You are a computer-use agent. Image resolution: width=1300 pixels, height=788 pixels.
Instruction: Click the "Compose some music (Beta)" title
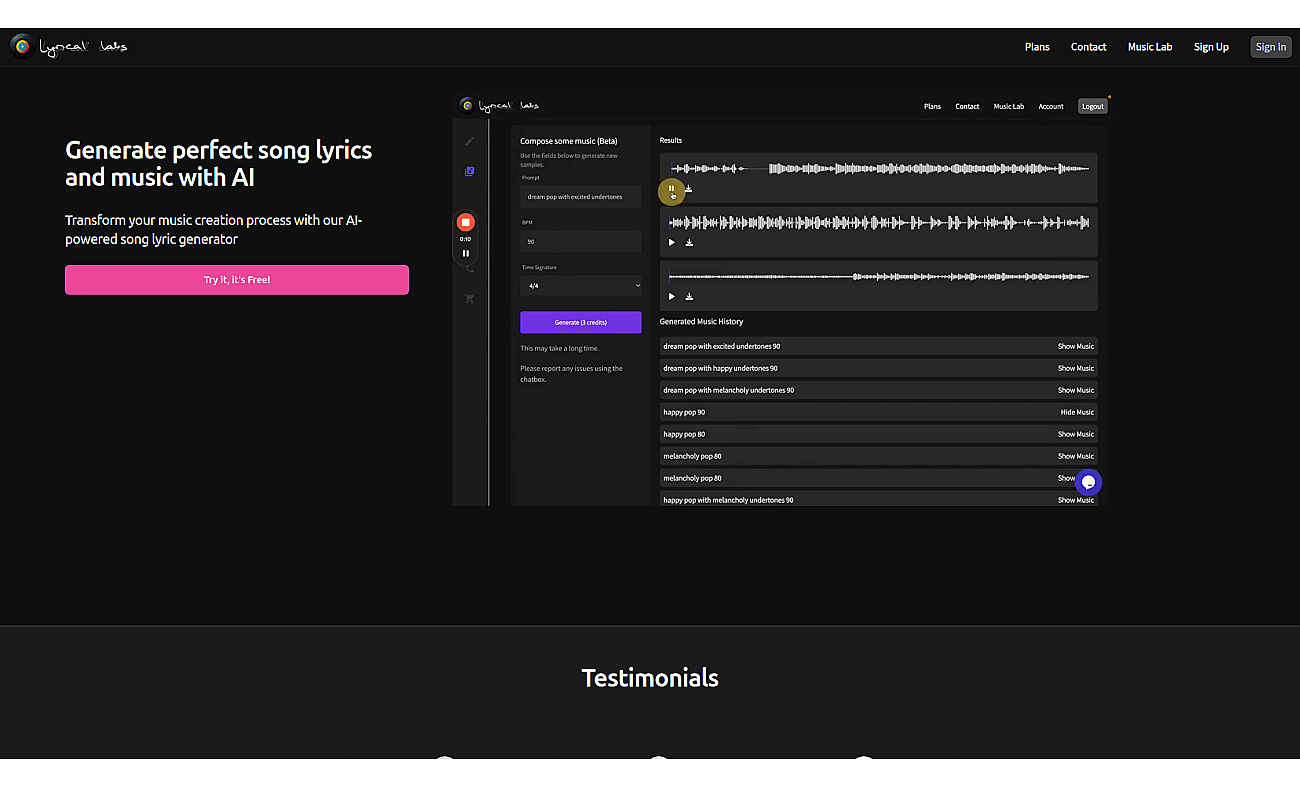569,141
